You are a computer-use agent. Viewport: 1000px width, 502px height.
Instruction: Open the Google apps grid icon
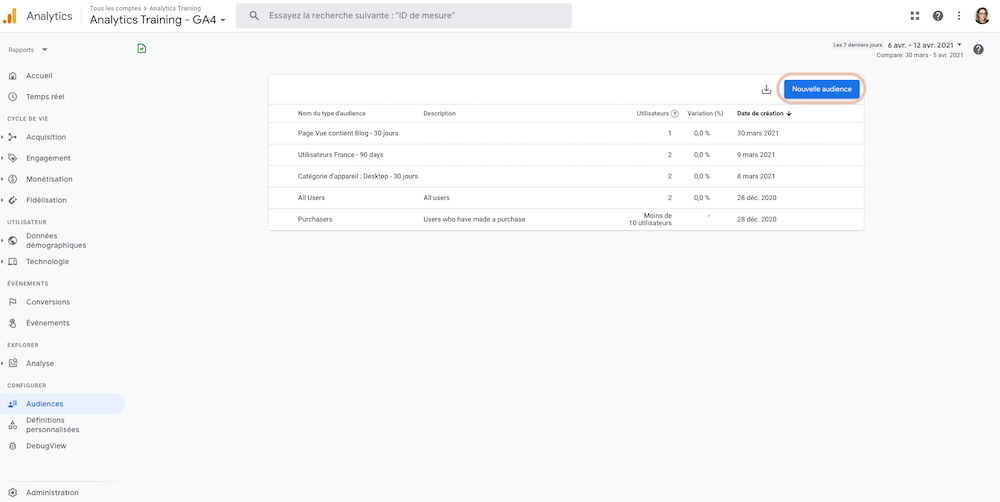(x=915, y=16)
